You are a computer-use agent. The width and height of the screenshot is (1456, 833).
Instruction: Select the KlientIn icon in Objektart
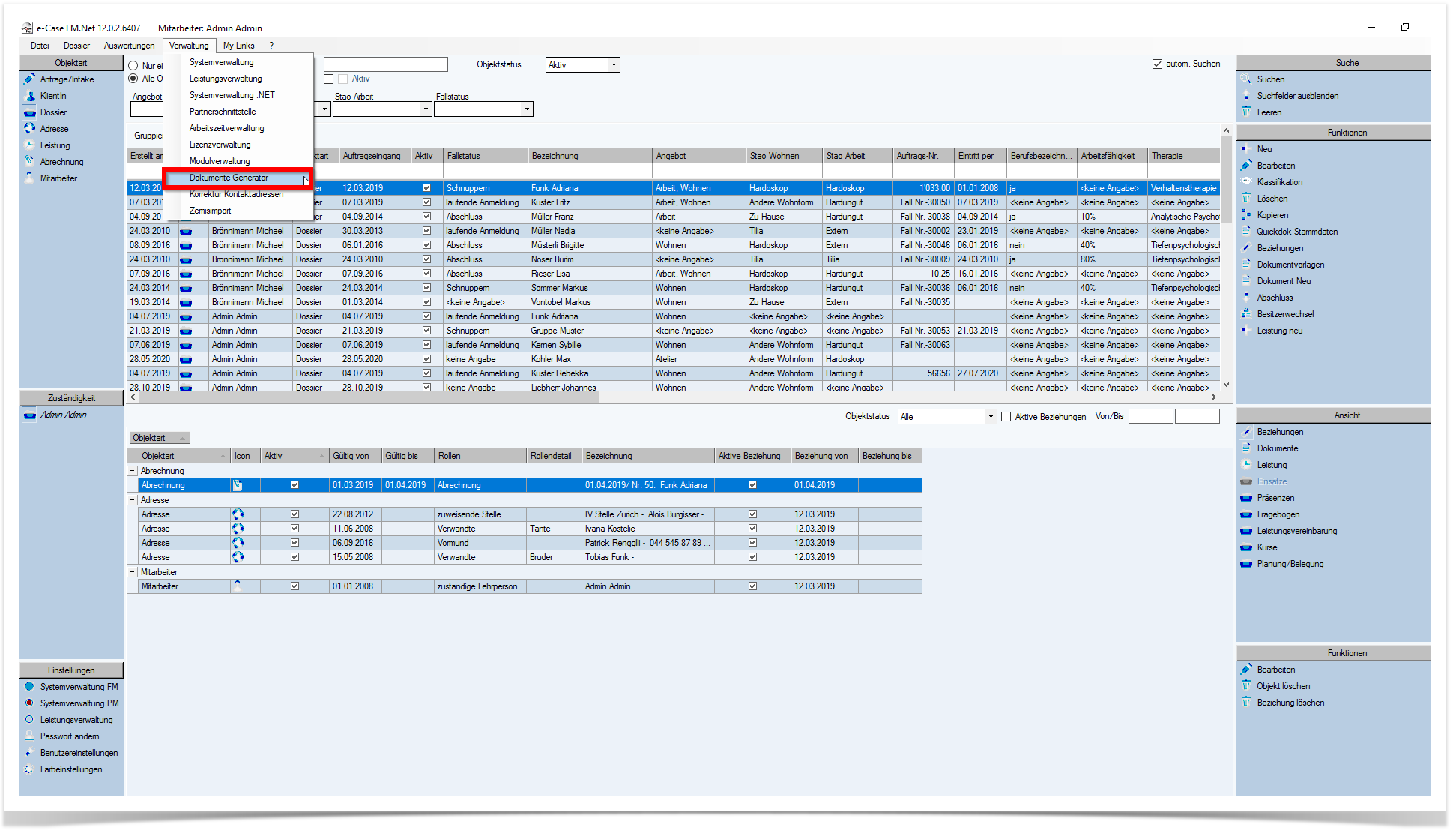click(30, 96)
